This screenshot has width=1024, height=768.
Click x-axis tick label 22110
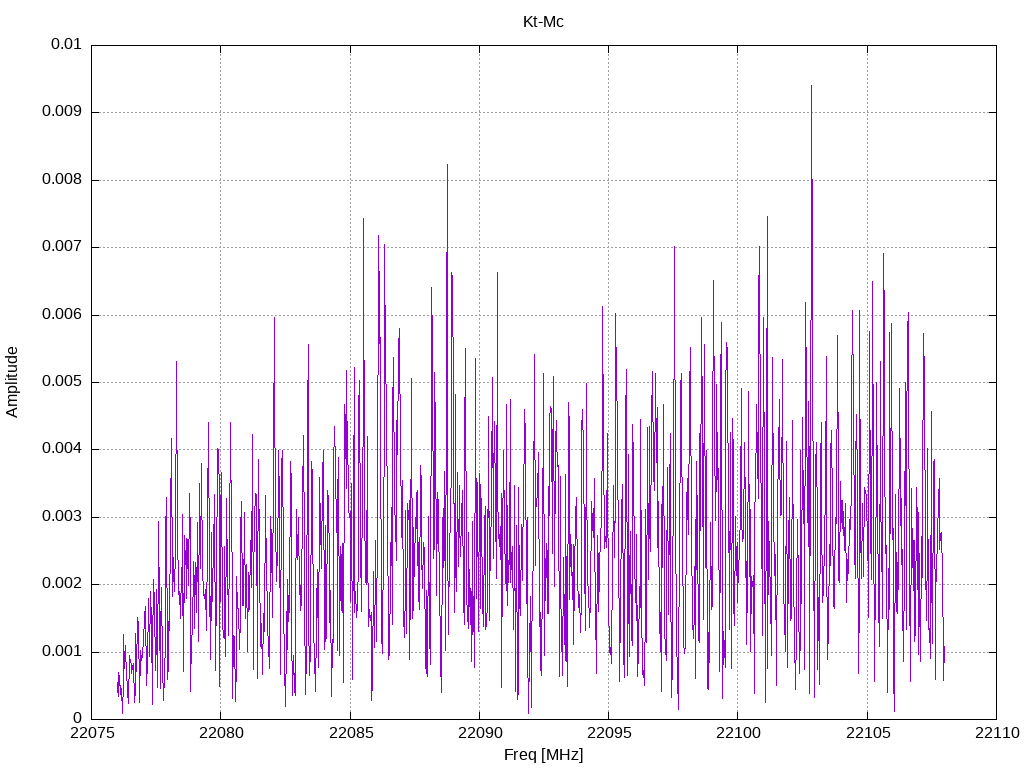click(997, 733)
